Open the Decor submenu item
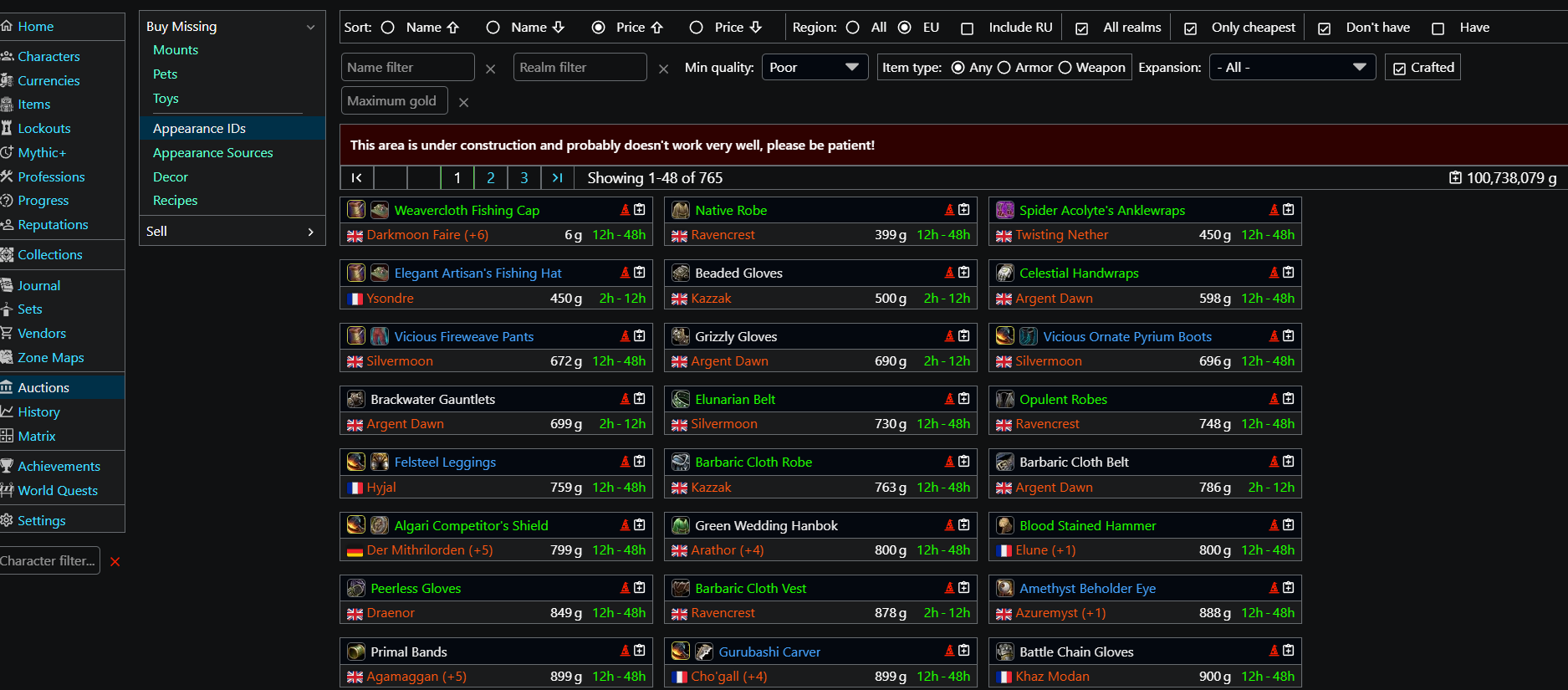Image resolution: width=1568 pixels, height=690 pixels. tap(171, 177)
